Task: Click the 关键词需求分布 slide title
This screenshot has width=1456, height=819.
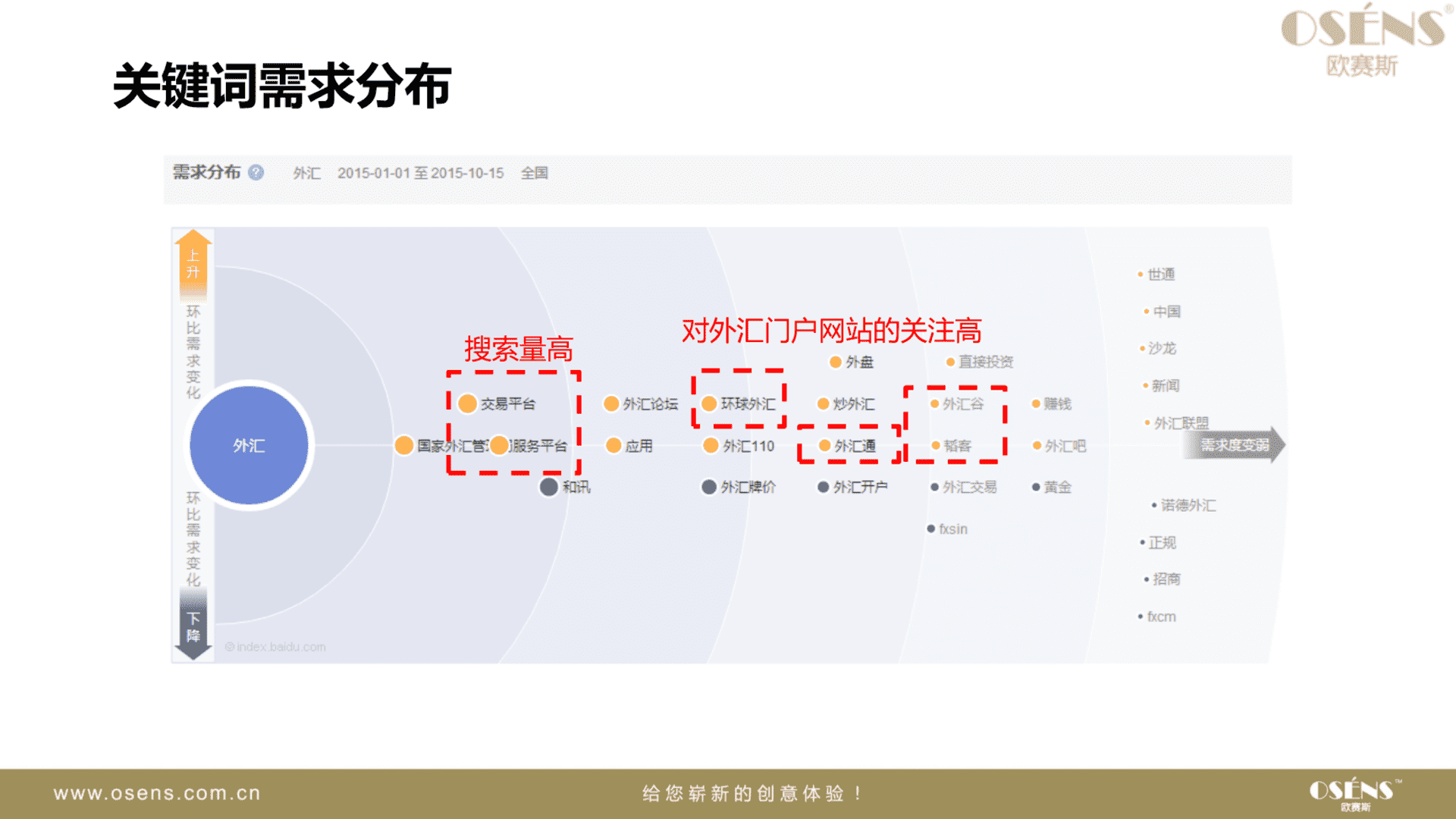Action: 282,86
